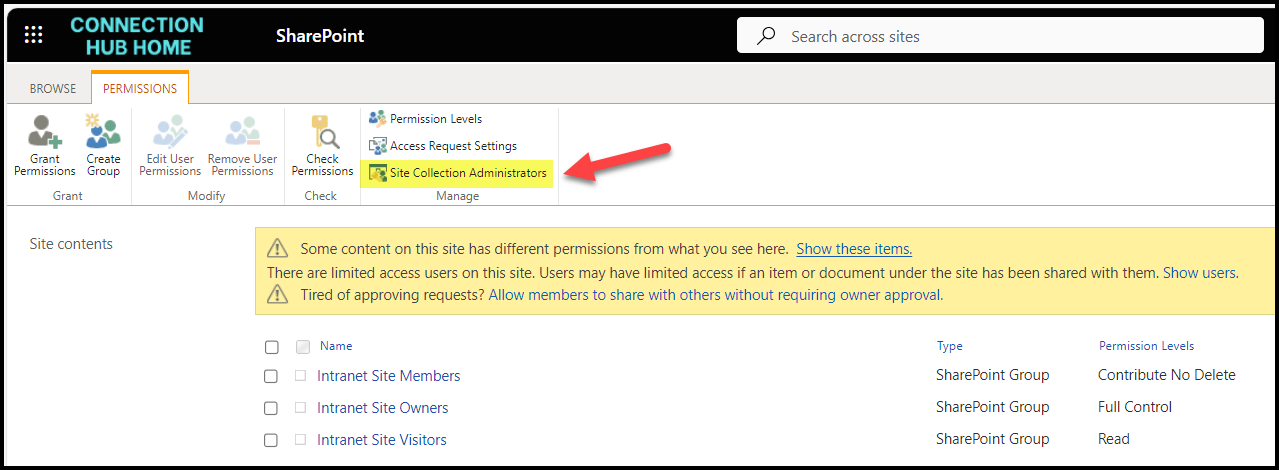Open the Intranet Site Owners group
Image resolution: width=1279 pixels, height=470 pixels.
pos(382,408)
